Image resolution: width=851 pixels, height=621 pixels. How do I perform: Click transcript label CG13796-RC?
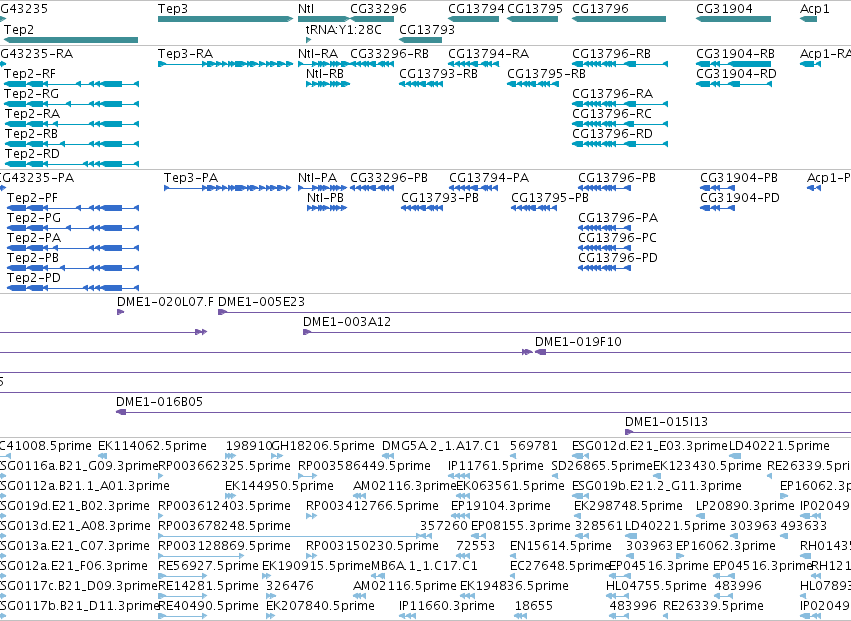point(612,114)
